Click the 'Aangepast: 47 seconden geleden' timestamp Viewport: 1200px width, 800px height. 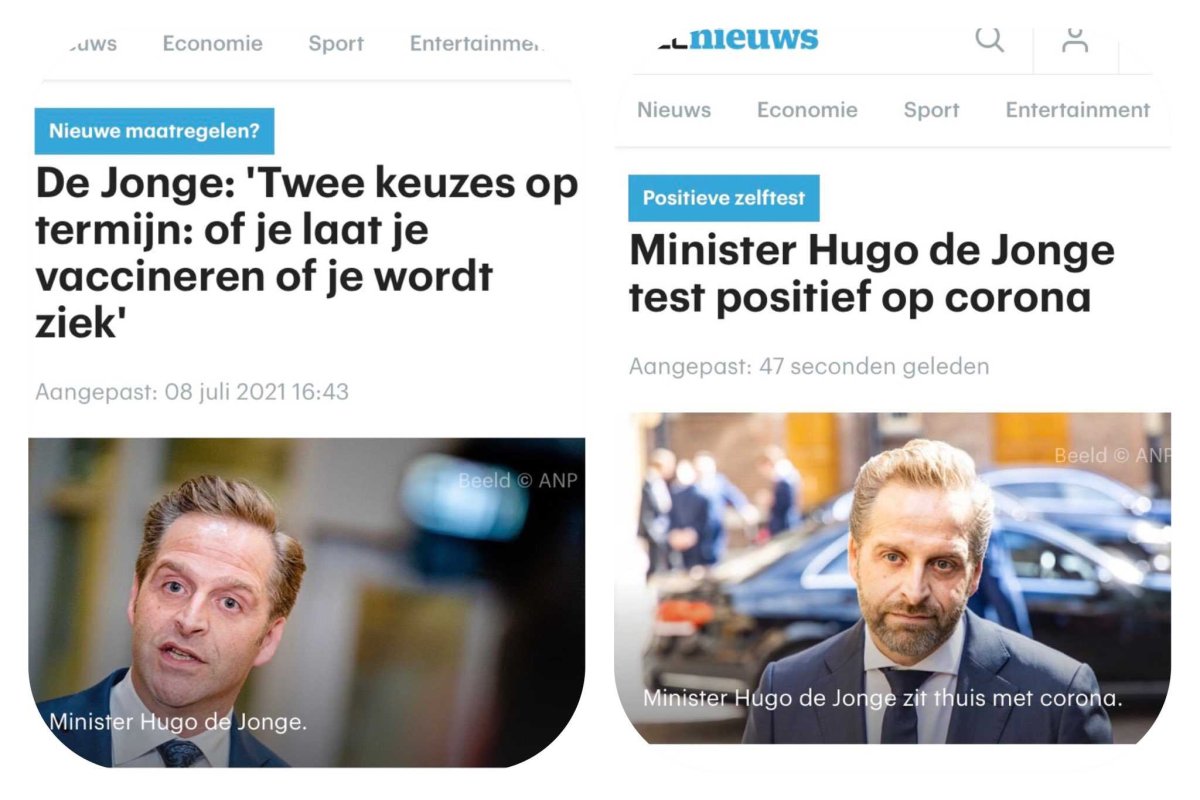[809, 367]
